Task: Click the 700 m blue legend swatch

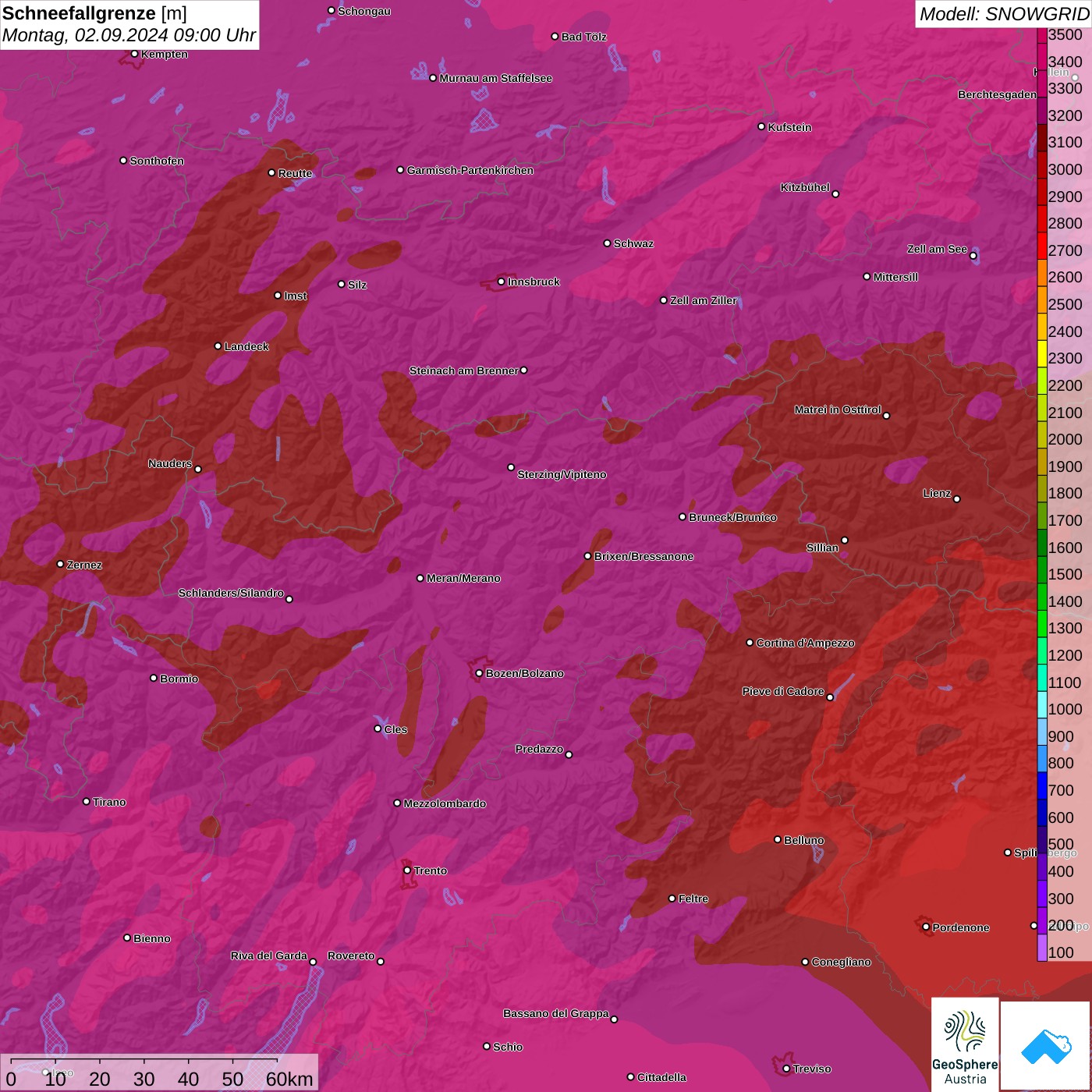Action: point(1042,787)
